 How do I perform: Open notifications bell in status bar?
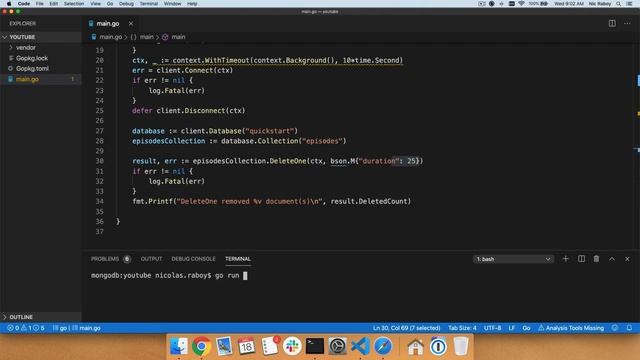(629, 328)
